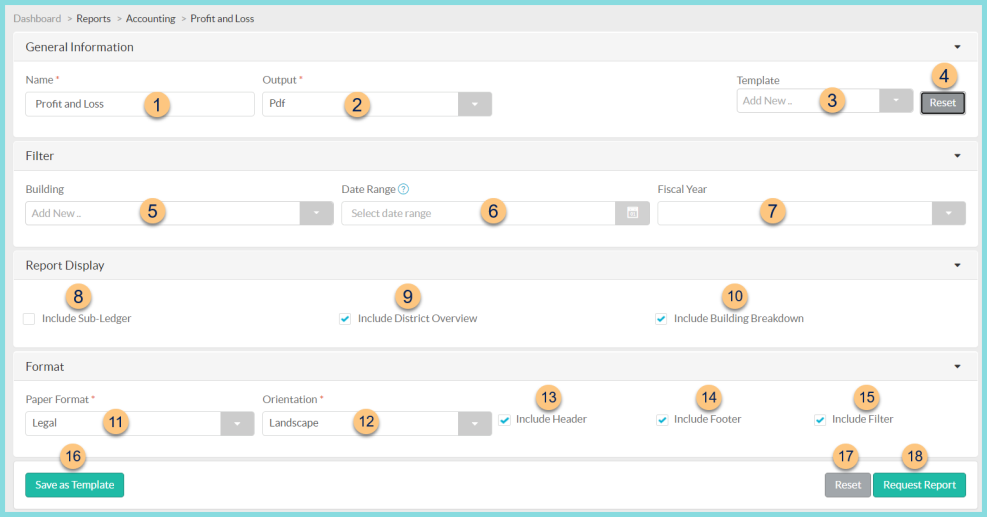The height and width of the screenshot is (517, 987).
Task: Click the Building Add New field
Action: [x=162, y=213]
